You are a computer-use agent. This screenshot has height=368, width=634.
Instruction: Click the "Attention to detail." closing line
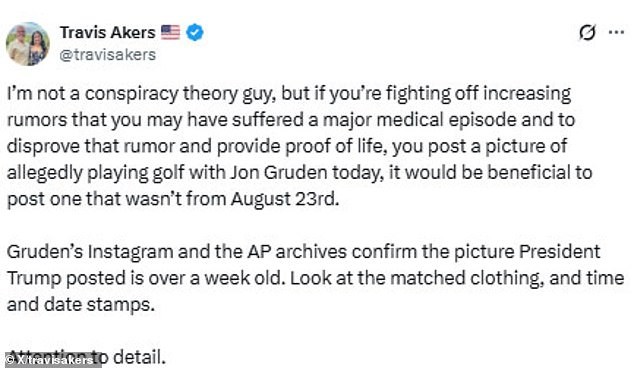tap(87, 357)
